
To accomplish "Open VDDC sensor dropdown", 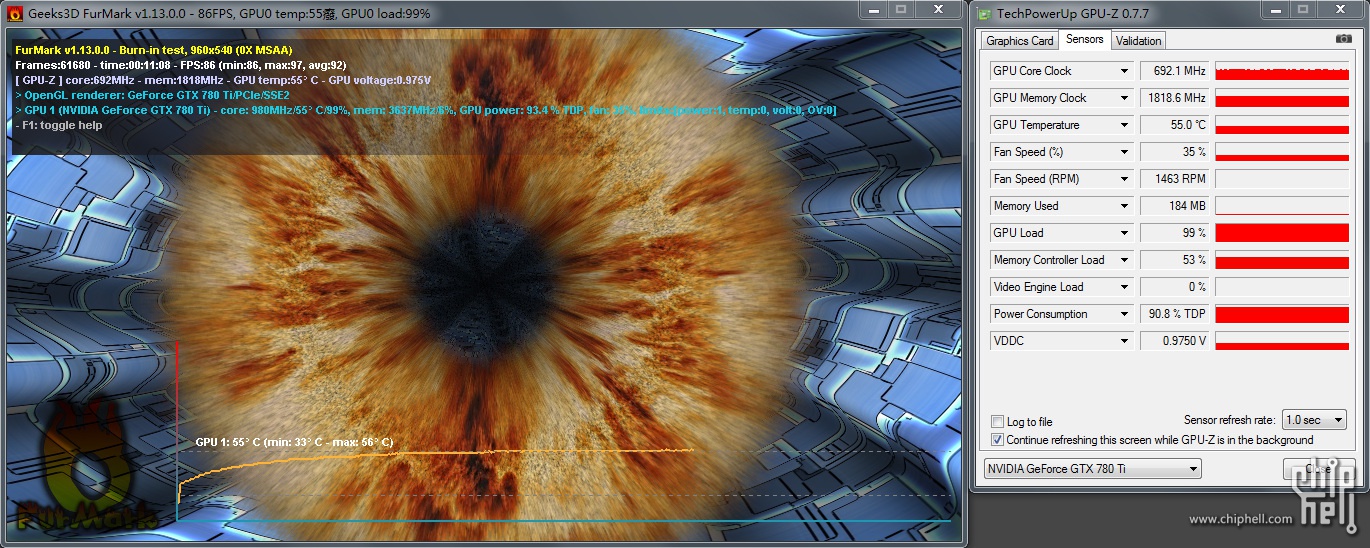I will [1125, 341].
